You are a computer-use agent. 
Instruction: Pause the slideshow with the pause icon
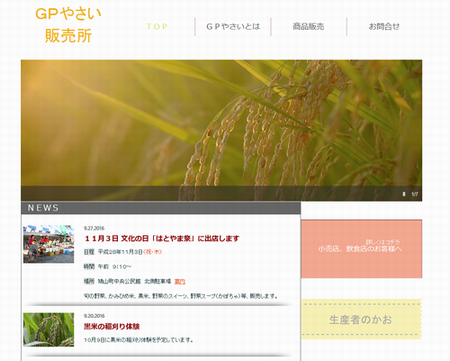(404, 194)
